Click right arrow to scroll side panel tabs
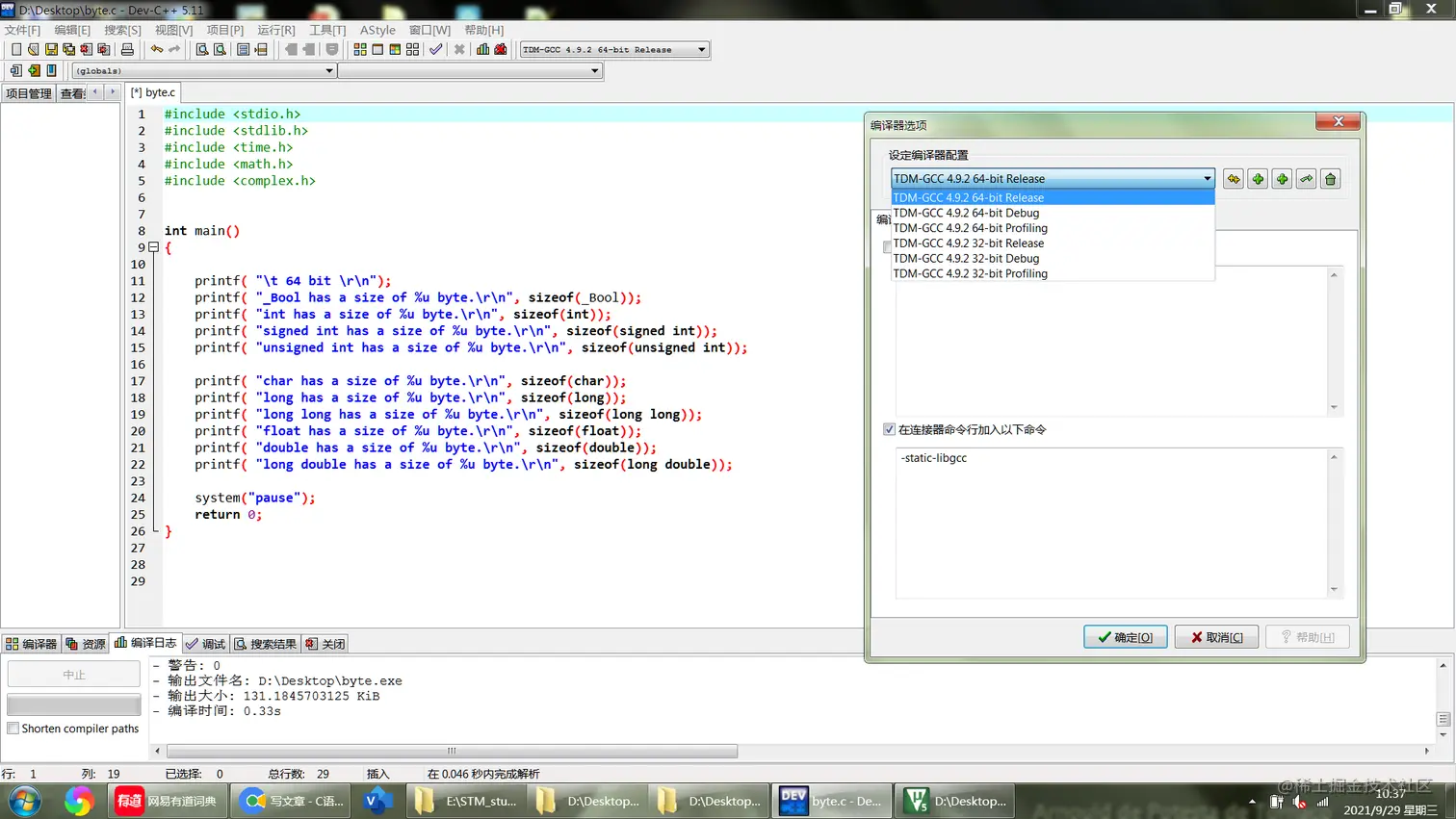This screenshot has width=1456, height=819. (x=113, y=92)
